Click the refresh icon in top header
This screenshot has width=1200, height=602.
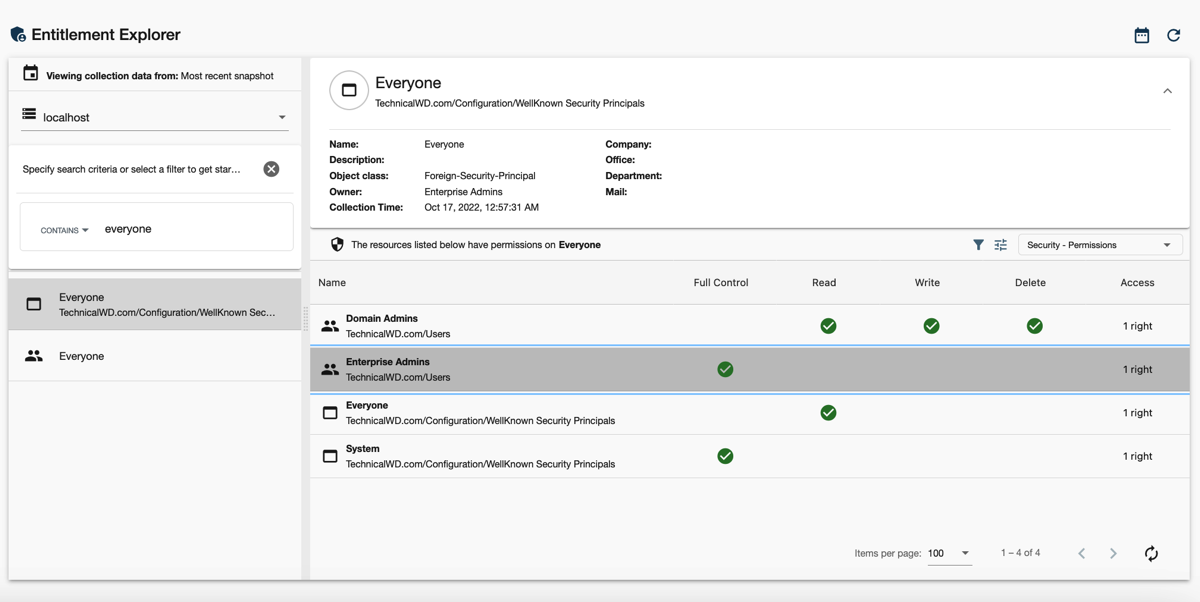1174,35
